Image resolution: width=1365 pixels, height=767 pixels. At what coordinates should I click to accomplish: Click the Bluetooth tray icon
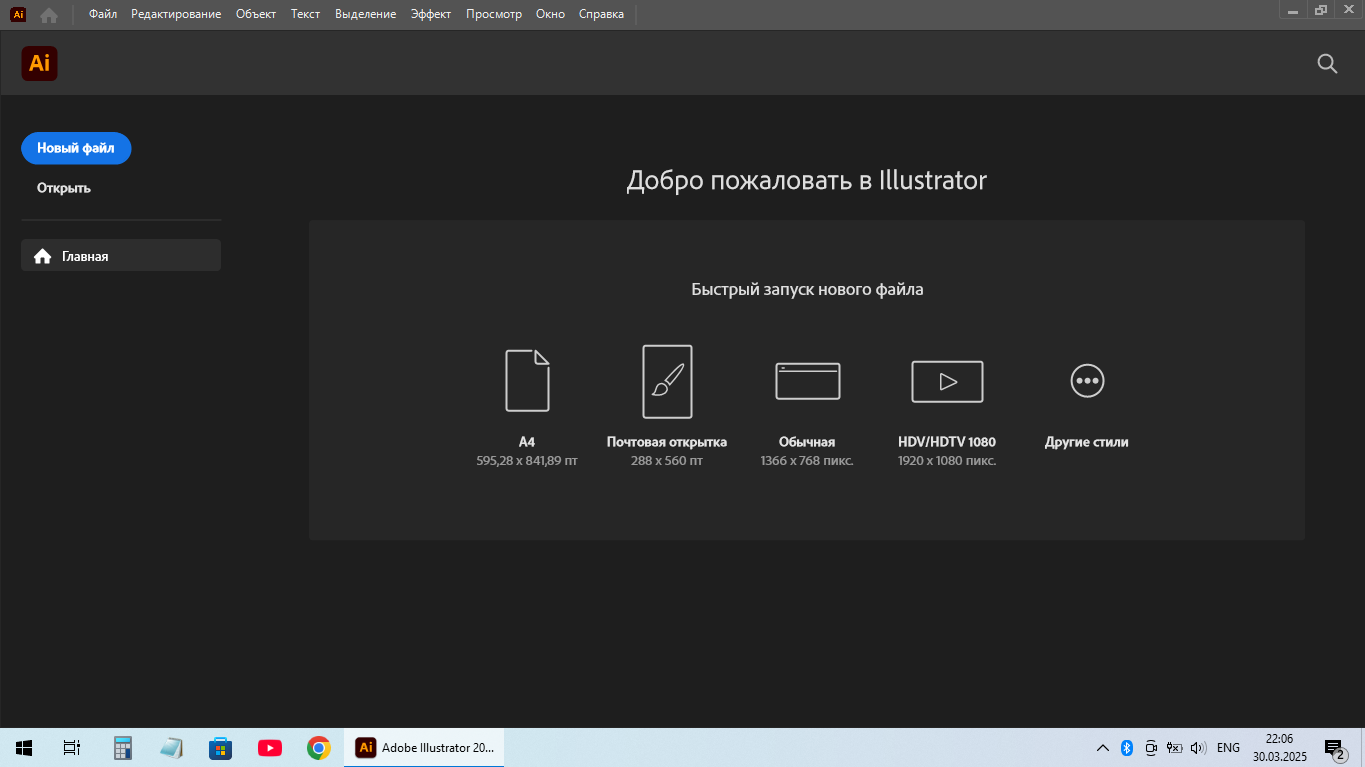point(1126,748)
